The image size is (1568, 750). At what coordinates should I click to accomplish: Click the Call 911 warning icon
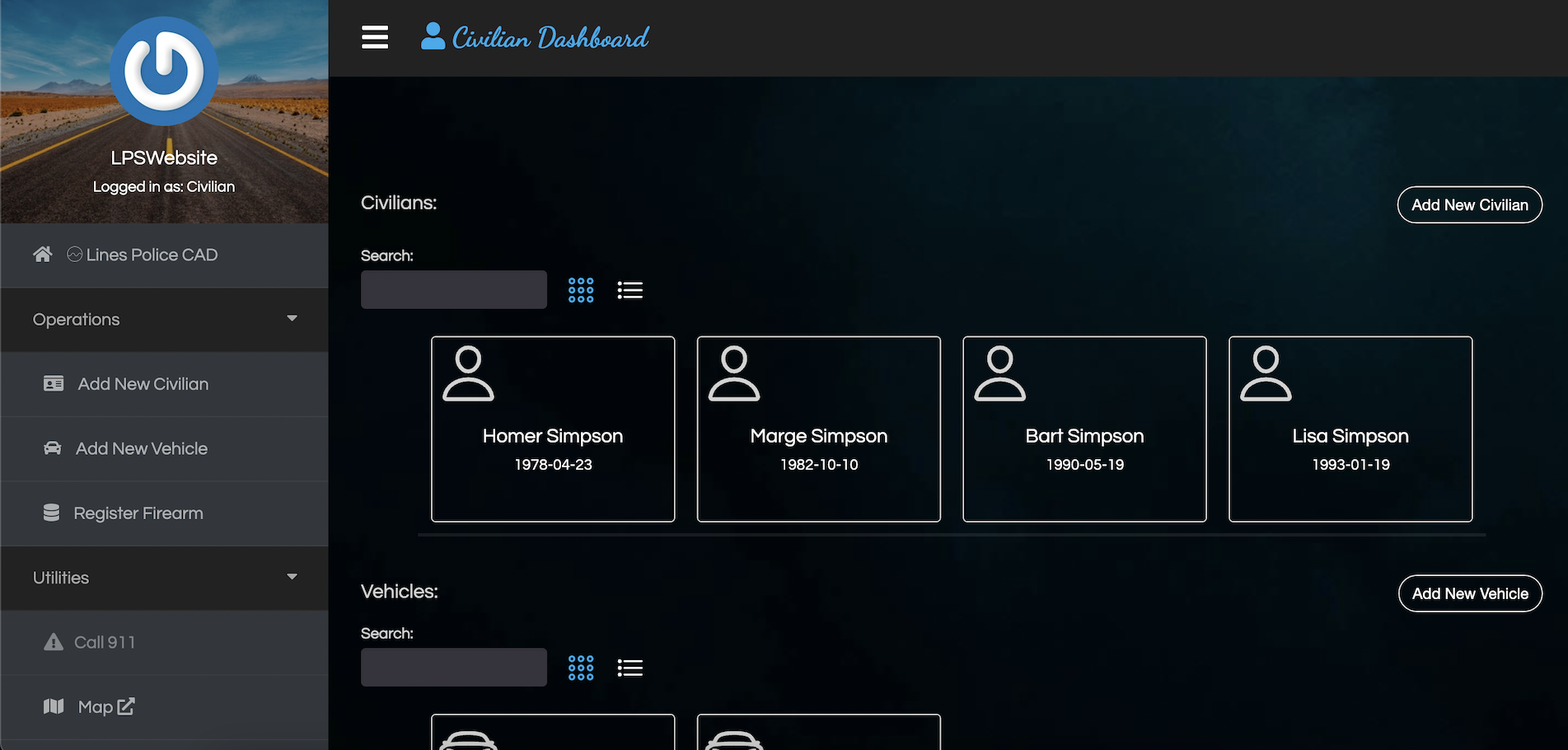point(54,641)
